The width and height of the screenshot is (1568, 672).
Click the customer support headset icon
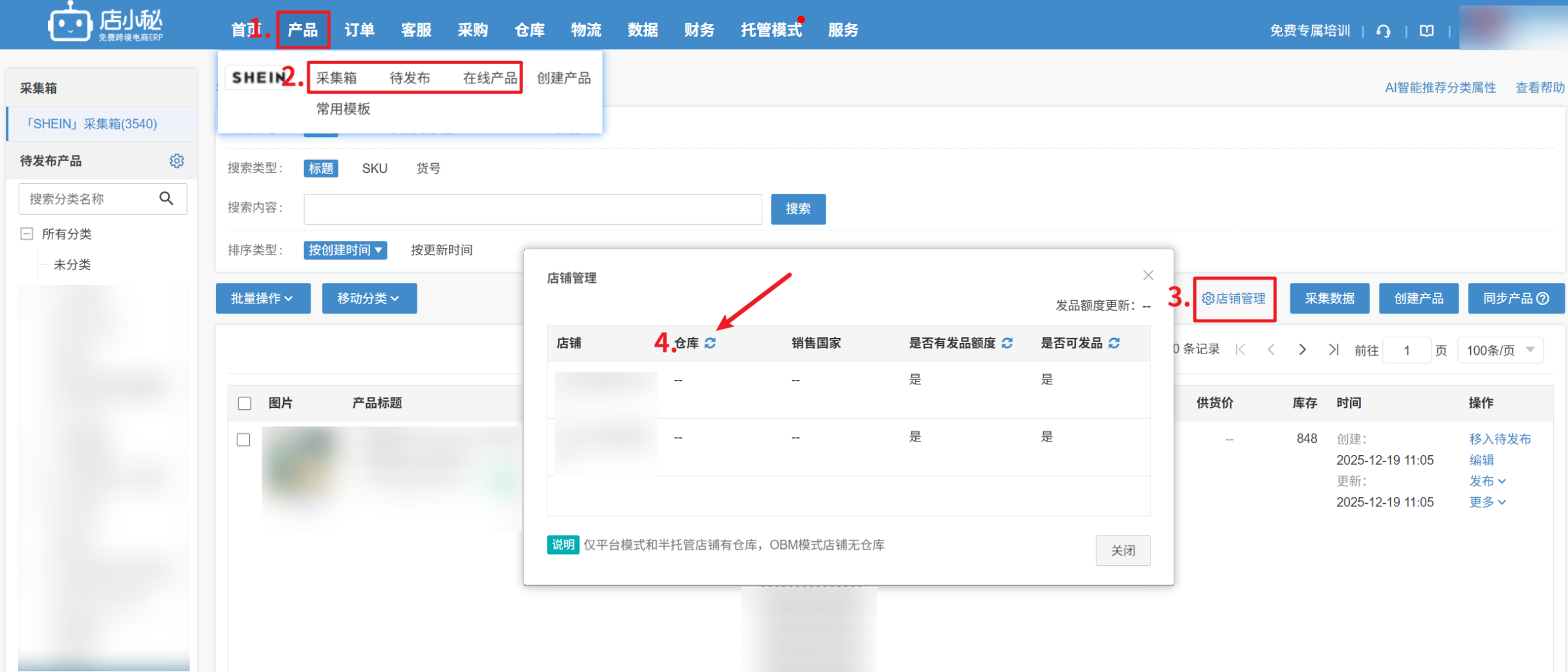coord(1383,31)
